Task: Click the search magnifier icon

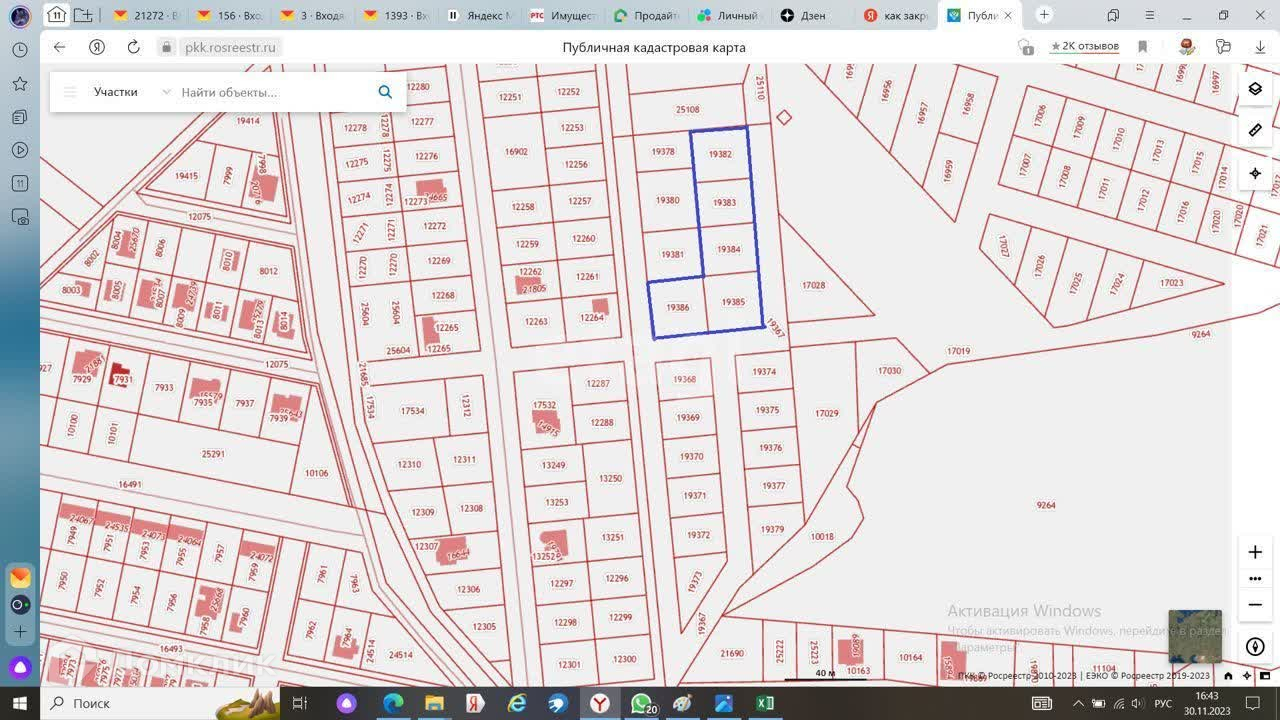Action: pos(385,92)
